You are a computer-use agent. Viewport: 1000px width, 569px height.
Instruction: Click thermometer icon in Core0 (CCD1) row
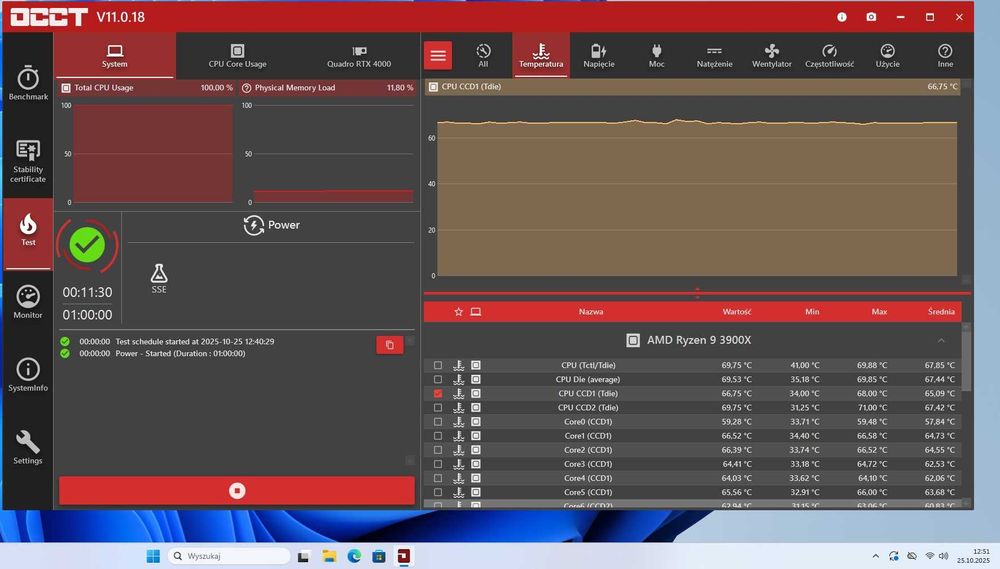[x=459, y=422]
